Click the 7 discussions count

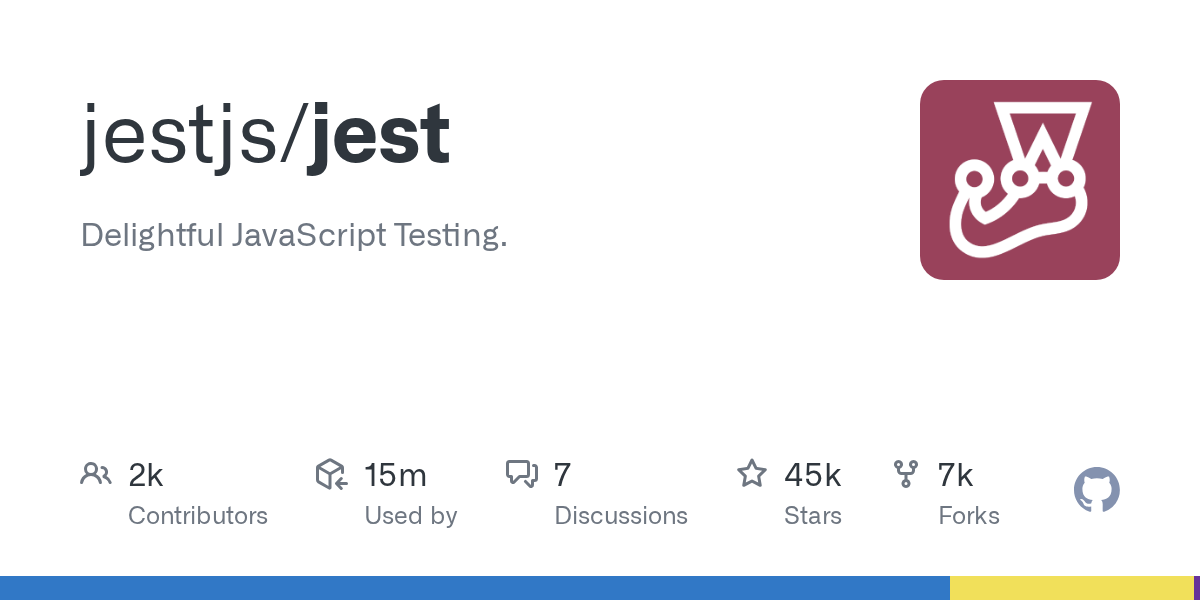[x=562, y=475]
